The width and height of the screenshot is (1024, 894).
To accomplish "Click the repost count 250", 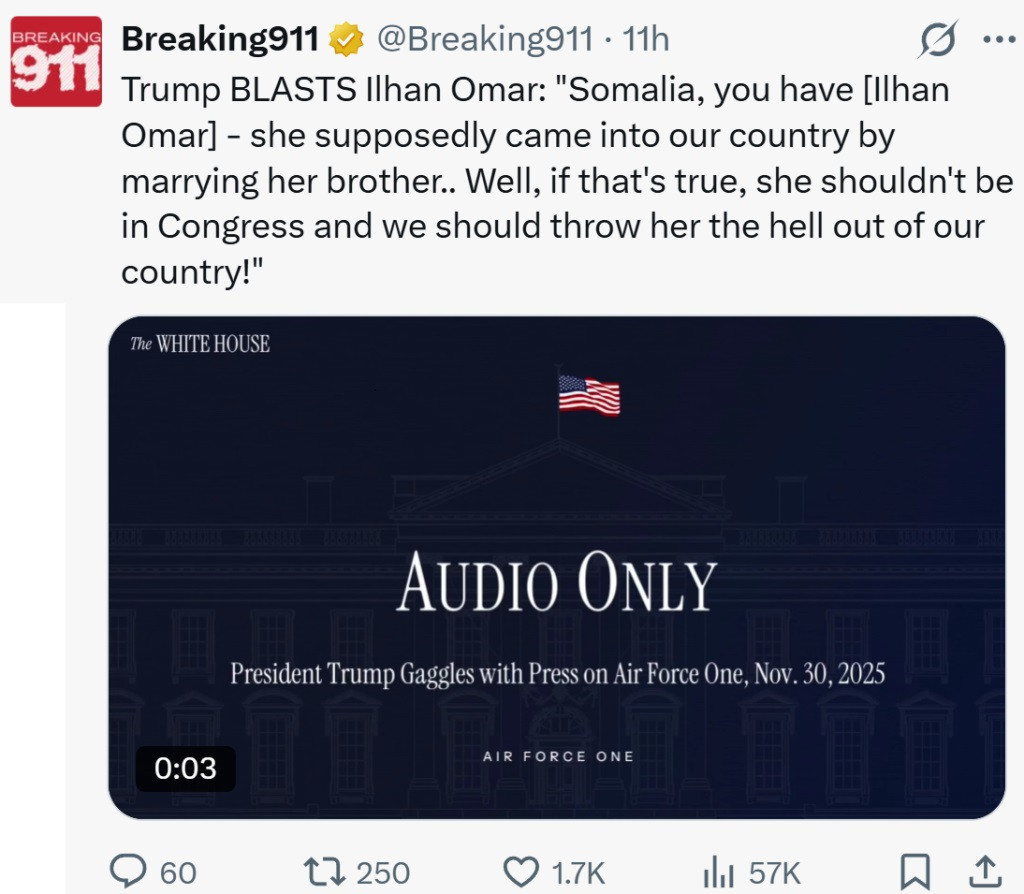I will (384, 872).
